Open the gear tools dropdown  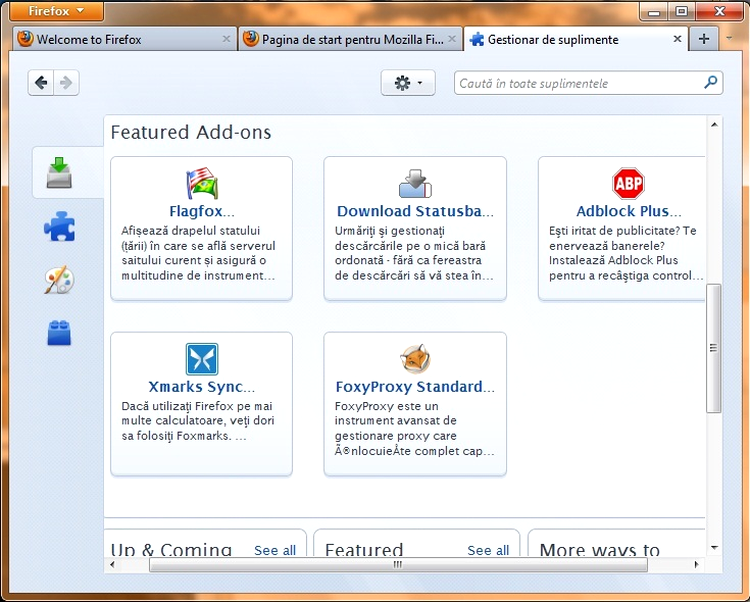(408, 83)
